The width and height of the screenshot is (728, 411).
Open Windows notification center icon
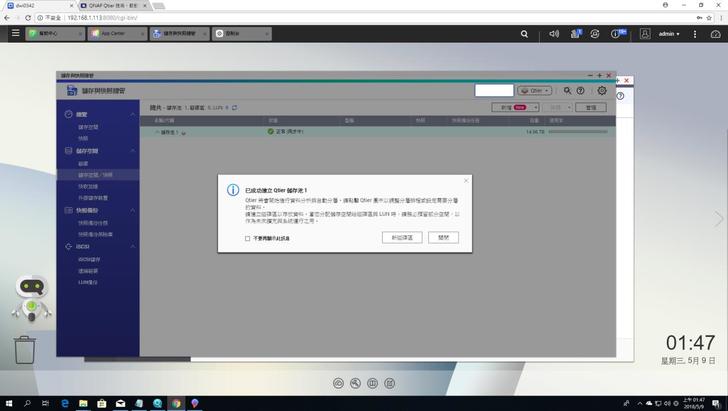[716, 403]
